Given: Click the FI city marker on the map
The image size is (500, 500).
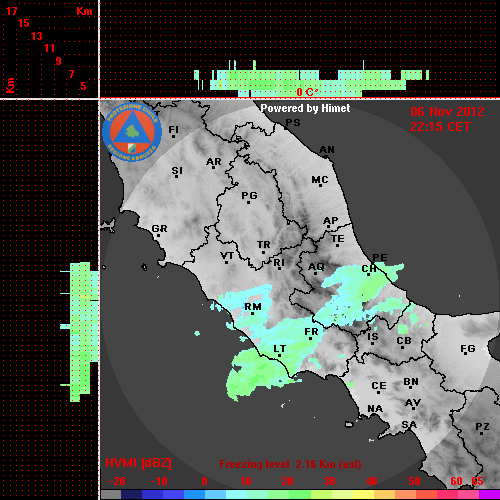Looking at the screenshot, I should [173, 136].
